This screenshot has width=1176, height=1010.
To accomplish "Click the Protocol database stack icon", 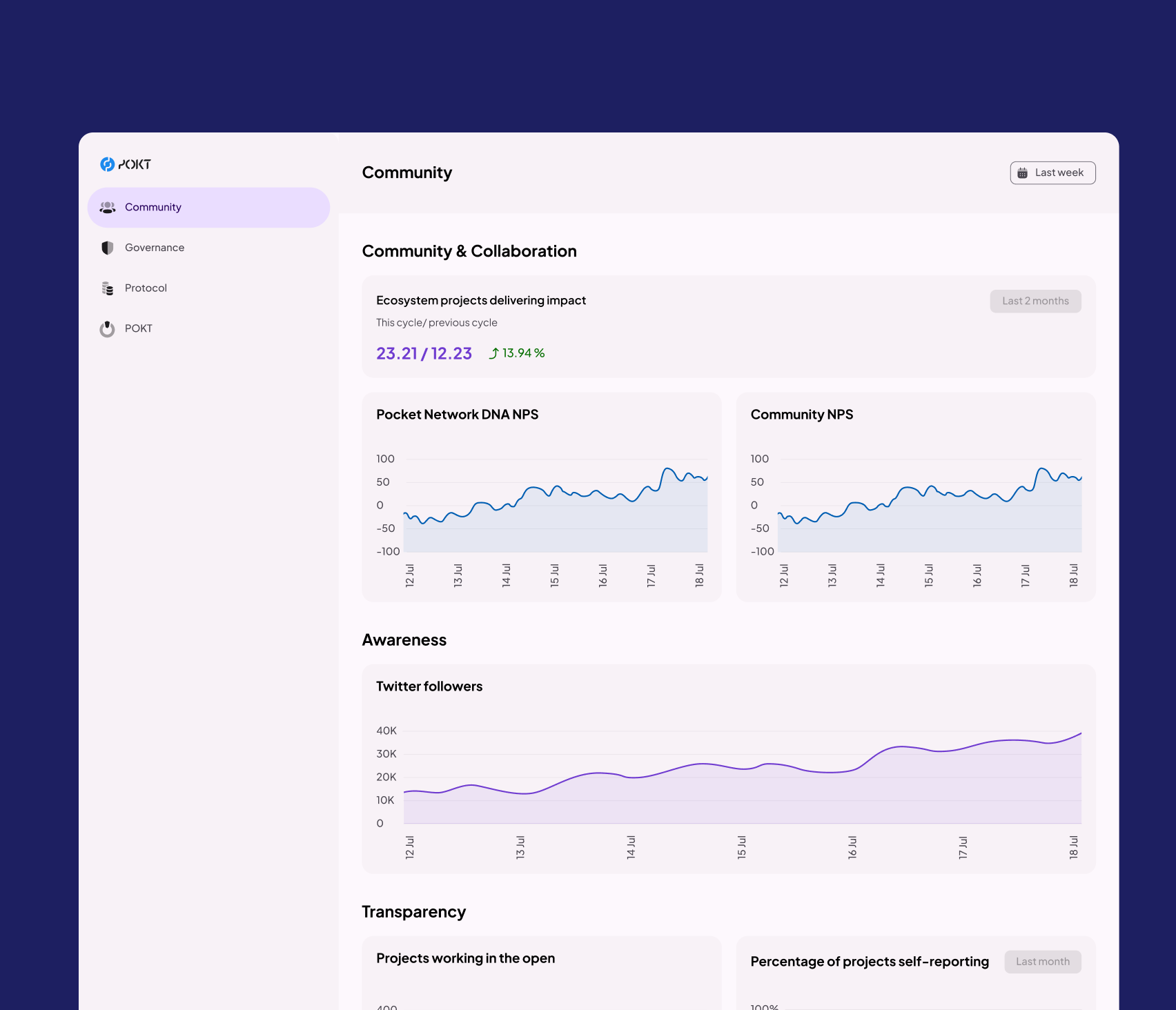I will coord(108,288).
